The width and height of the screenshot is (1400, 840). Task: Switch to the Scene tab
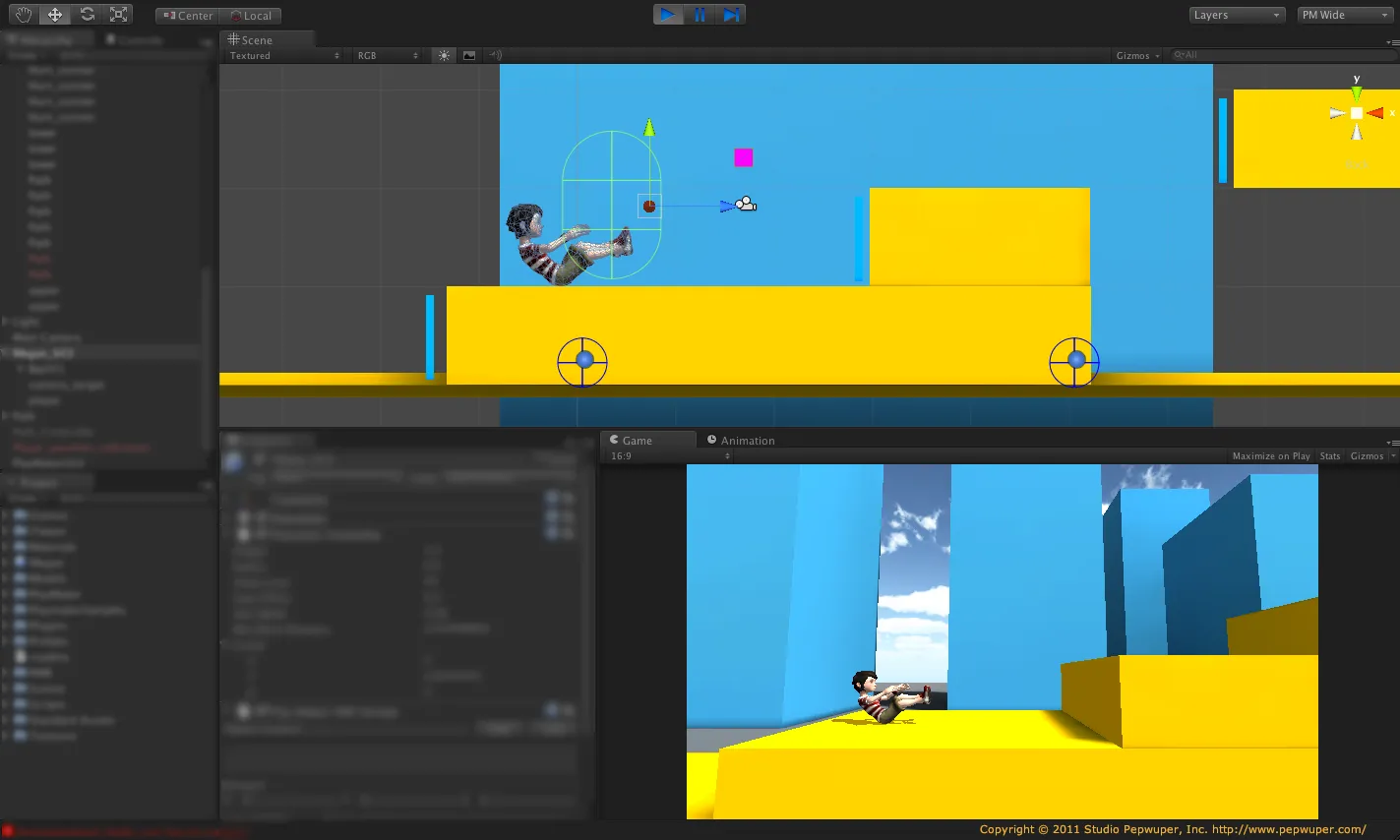click(259, 39)
